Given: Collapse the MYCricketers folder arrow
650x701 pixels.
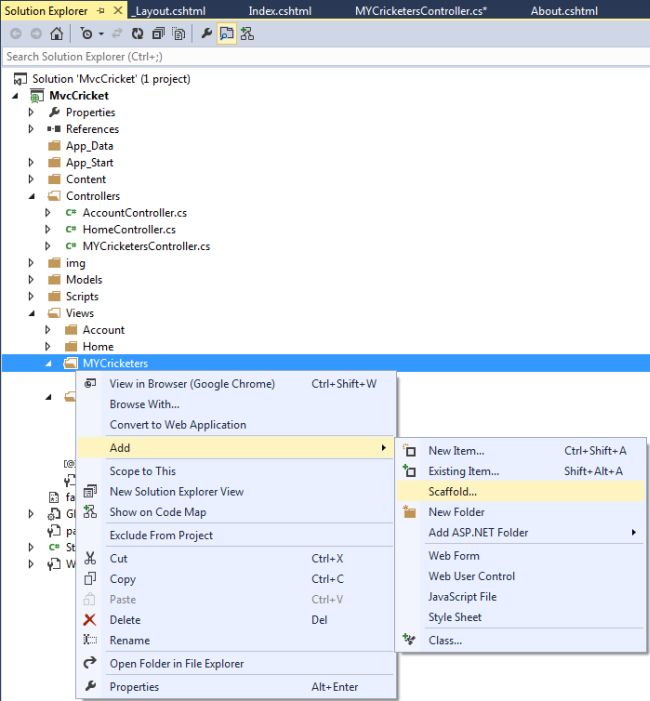Looking at the screenshot, I should [x=48, y=364].
